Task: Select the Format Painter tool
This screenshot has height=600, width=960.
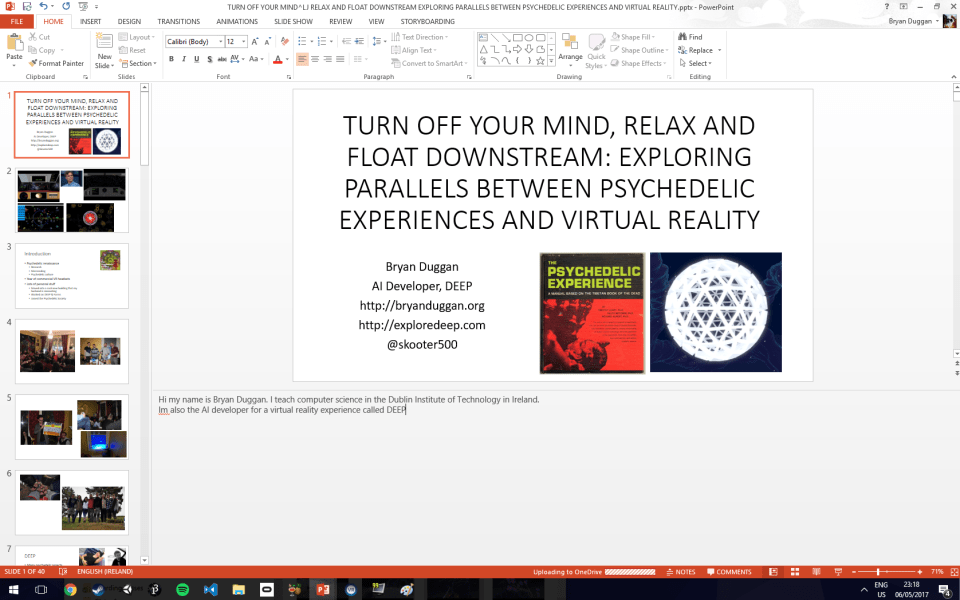Action: [56, 63]
